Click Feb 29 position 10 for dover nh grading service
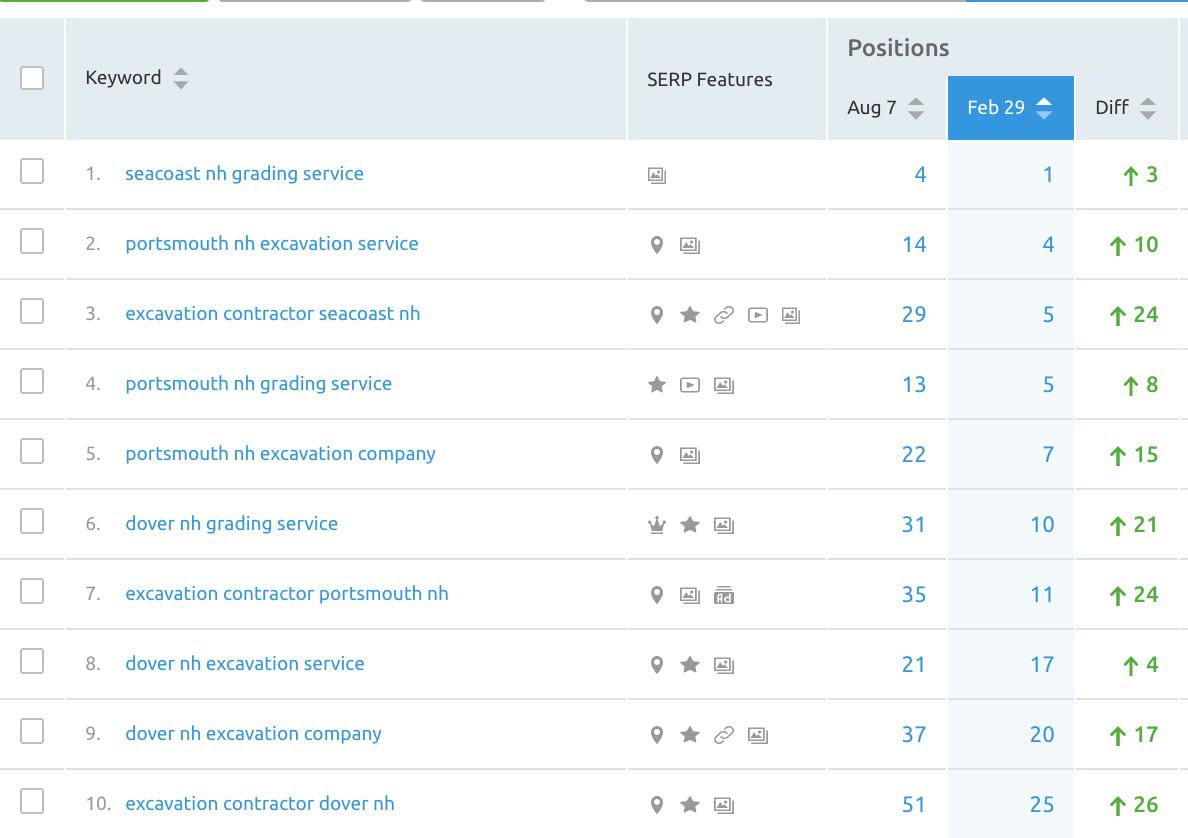 1042,524
